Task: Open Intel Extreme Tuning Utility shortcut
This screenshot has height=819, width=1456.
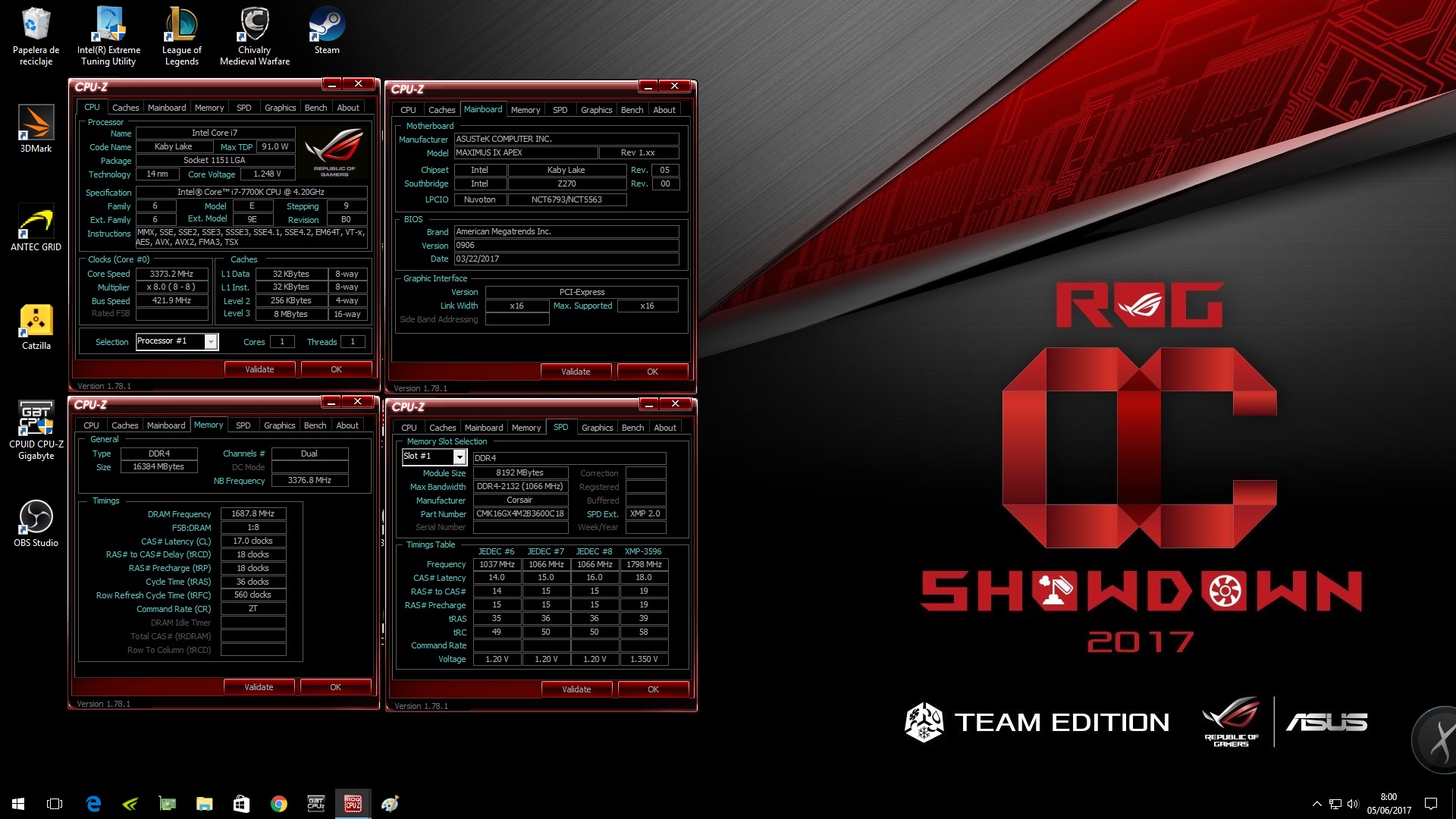Action: click(x=108, y=36)
